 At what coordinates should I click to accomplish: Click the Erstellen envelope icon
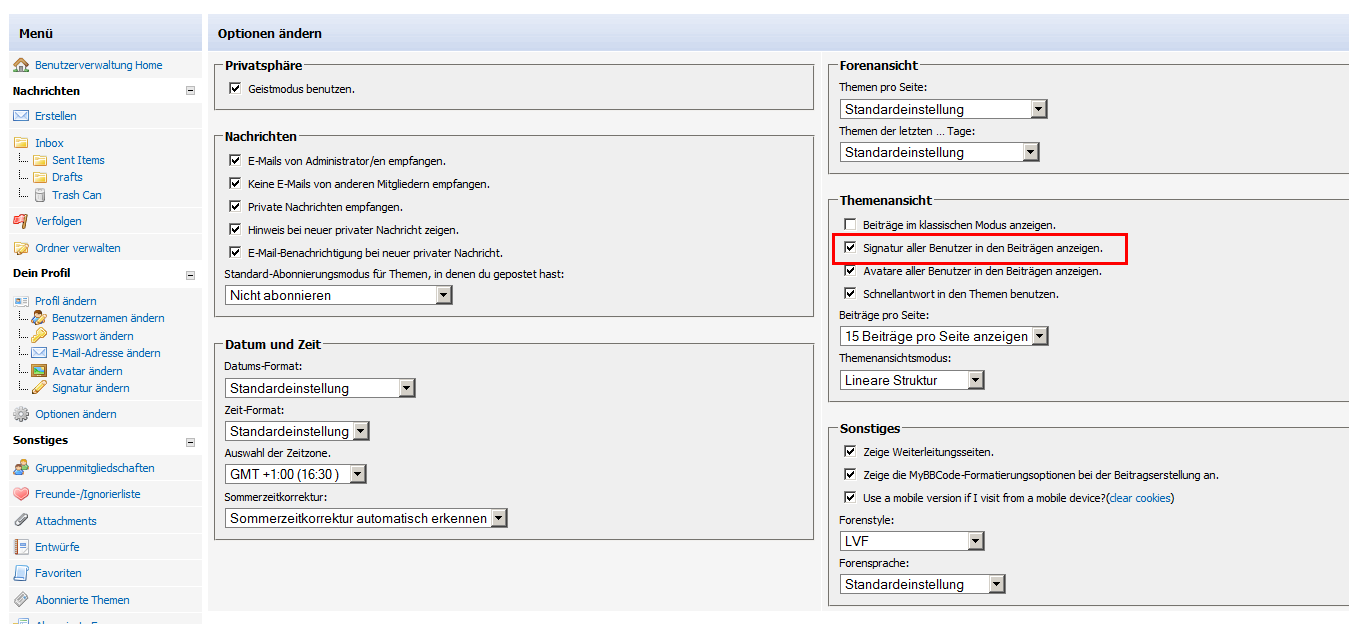click(x=21, y=116)
